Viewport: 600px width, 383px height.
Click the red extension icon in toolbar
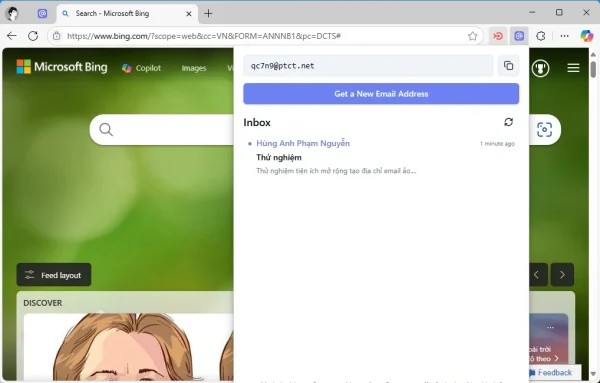click(497, 36)
